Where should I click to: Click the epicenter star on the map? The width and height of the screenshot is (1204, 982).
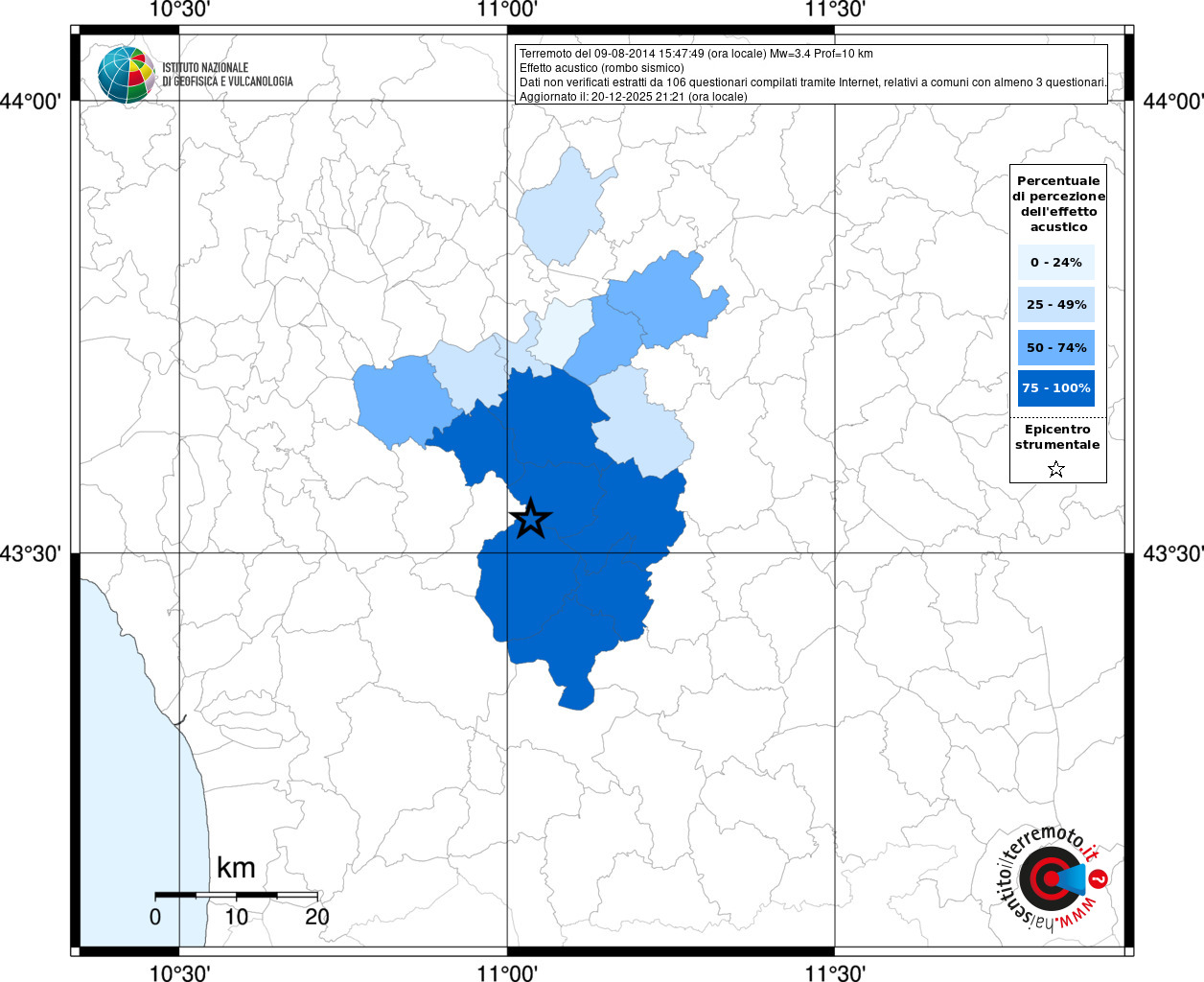coord(530,519)
